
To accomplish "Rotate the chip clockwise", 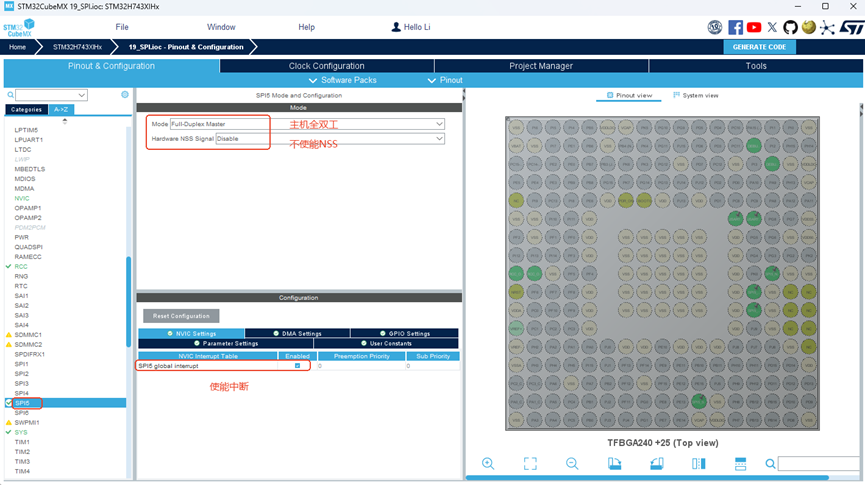I will [615, 463].
